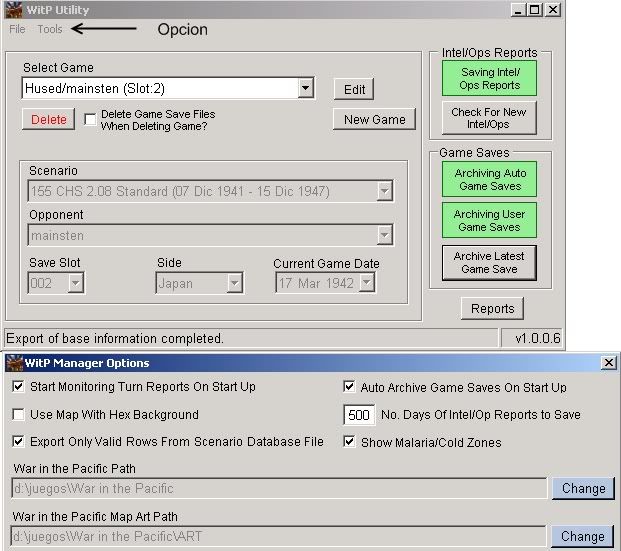The height and width of the screenshot is (551, 621).
Task: Click the WitP Utility title bar app icon
Action: click(13, 10)
